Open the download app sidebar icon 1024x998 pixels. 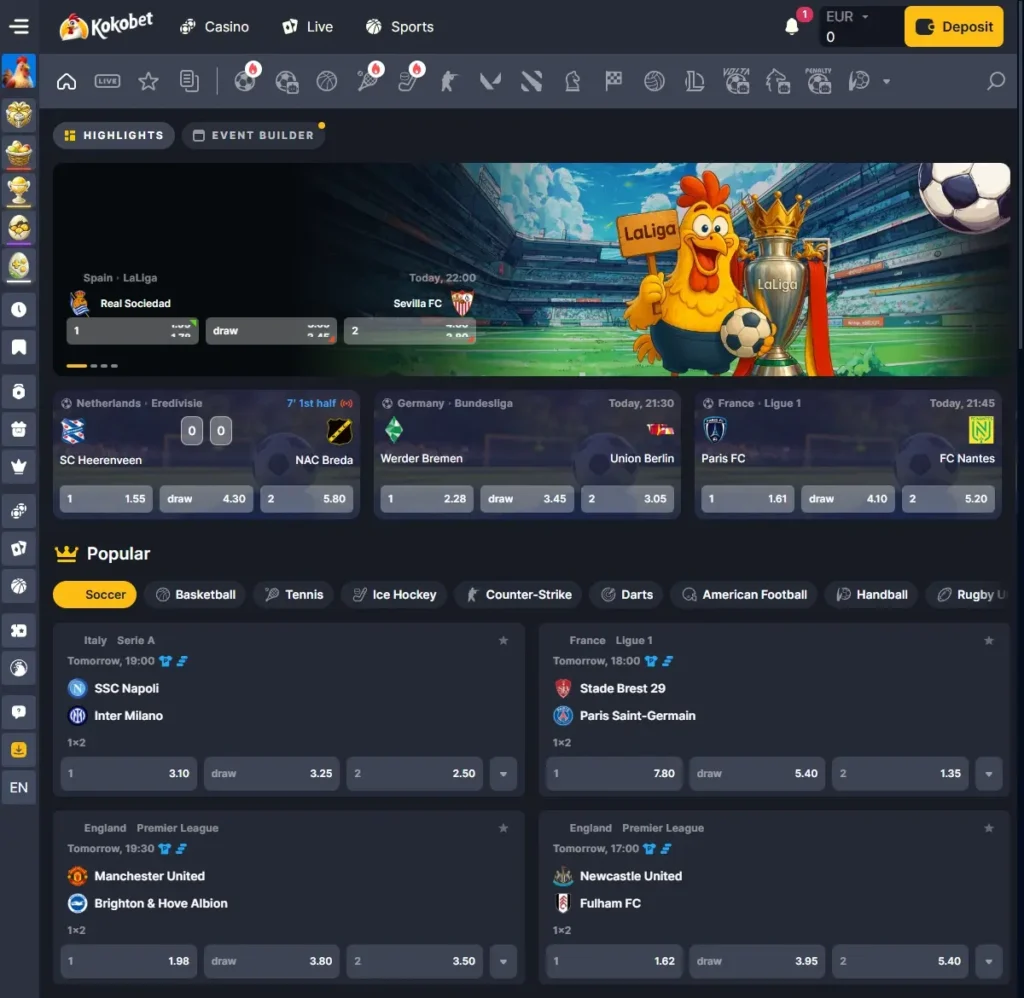click(x=18, y=750)
